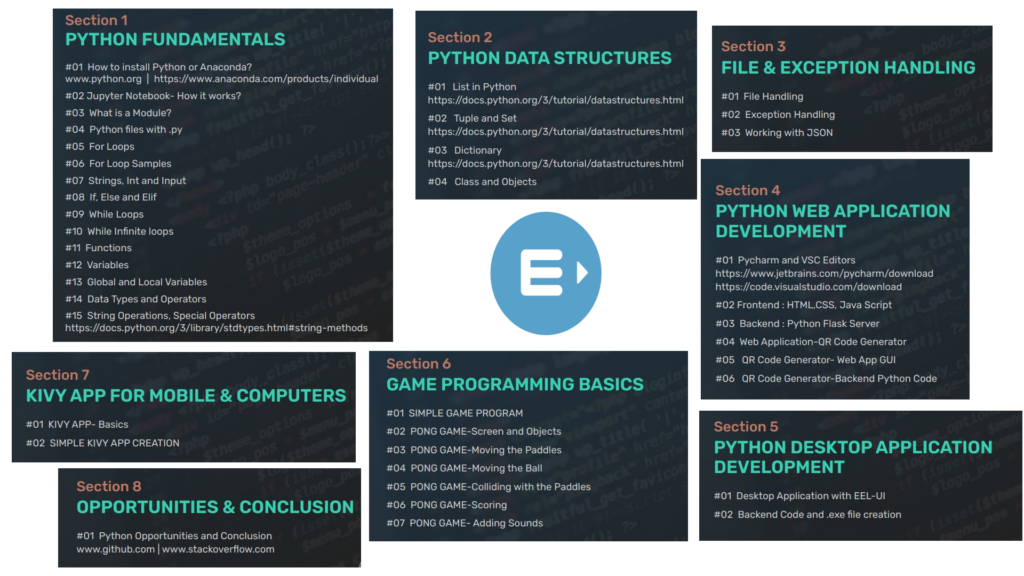Open the stdtypes string-methods documentation link
Image resolution: width=1024 pixels, height=576 pixels.
coord(218,327)
